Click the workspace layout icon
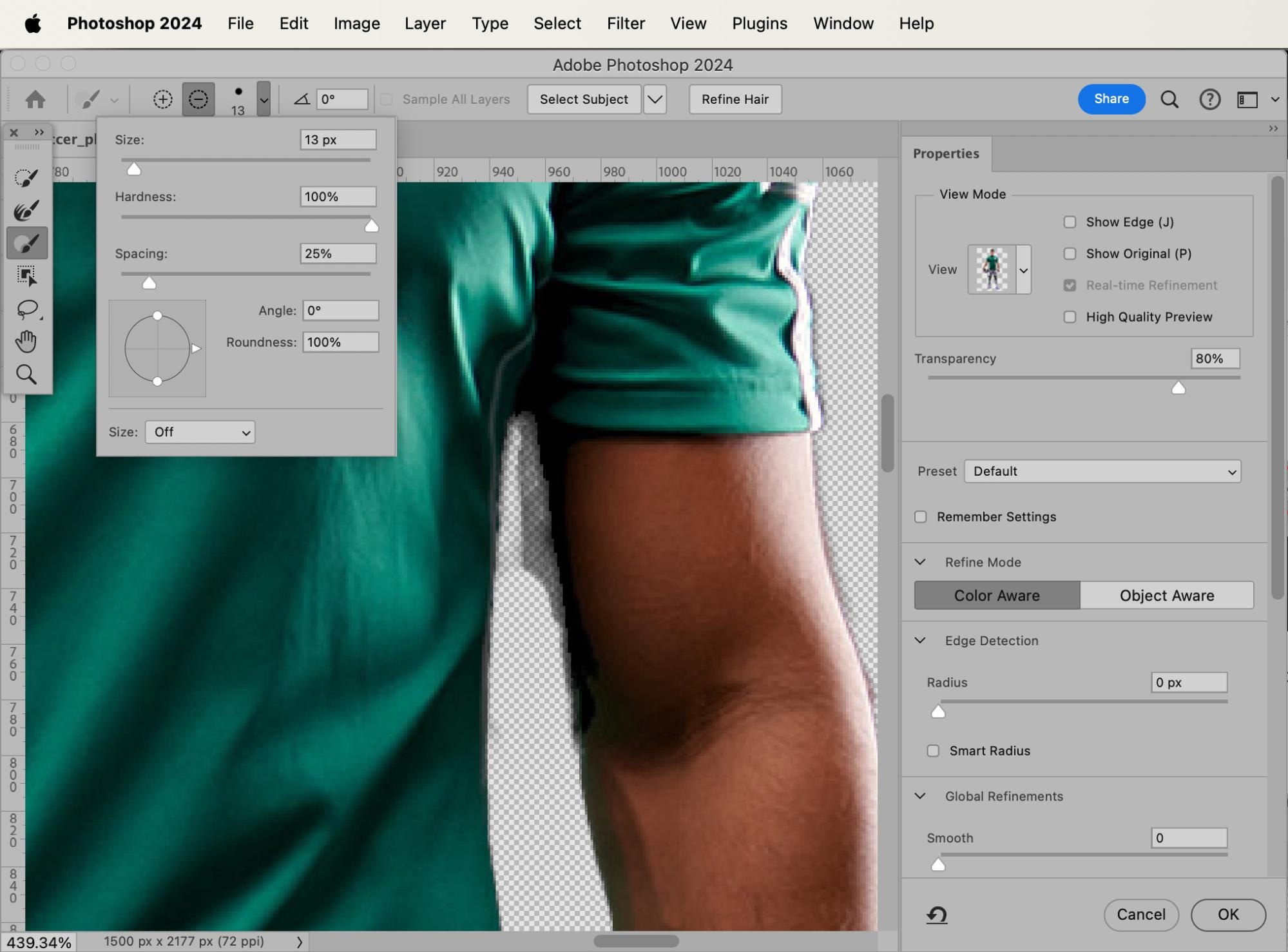The width and height of the screenshot is (1288, 952). pyautogui.click(x=1247, y=99)
